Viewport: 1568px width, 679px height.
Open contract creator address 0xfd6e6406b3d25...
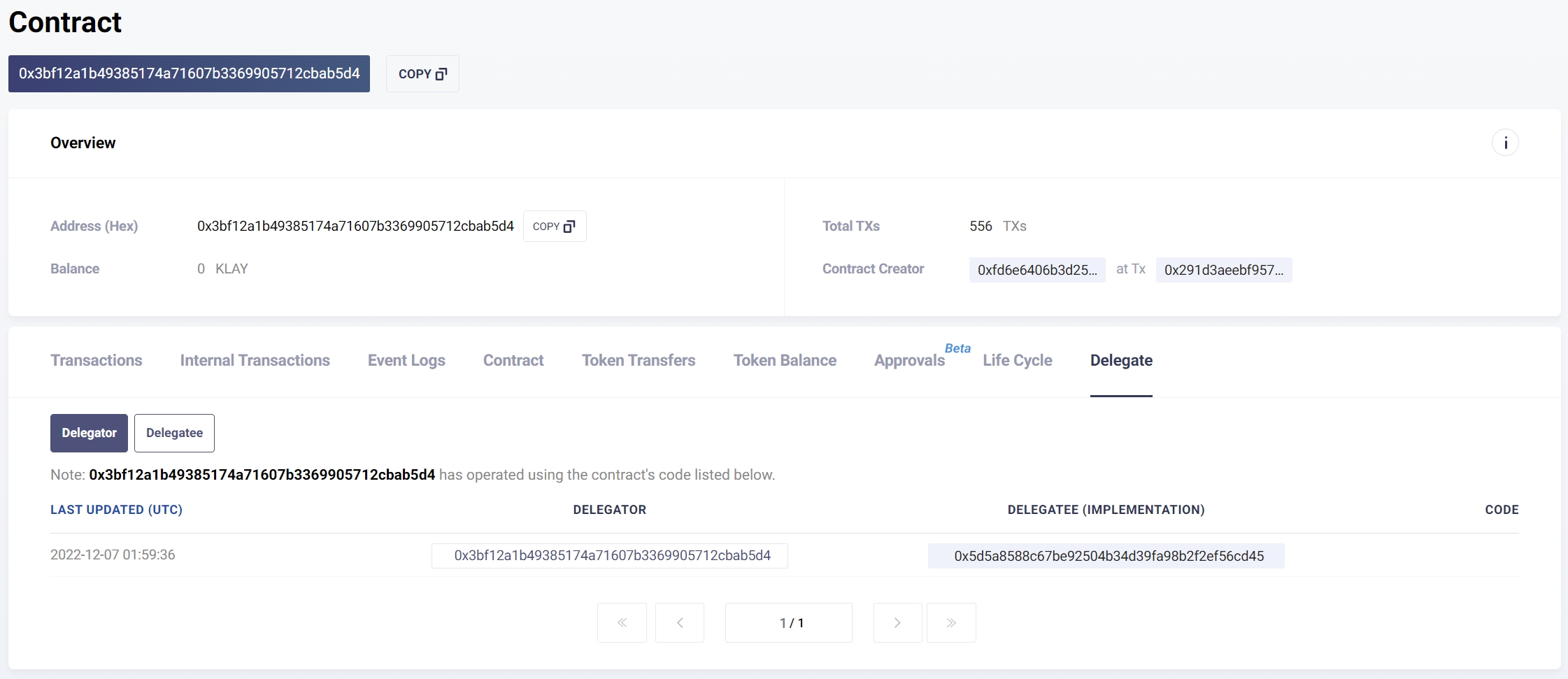coord(1036,270)
